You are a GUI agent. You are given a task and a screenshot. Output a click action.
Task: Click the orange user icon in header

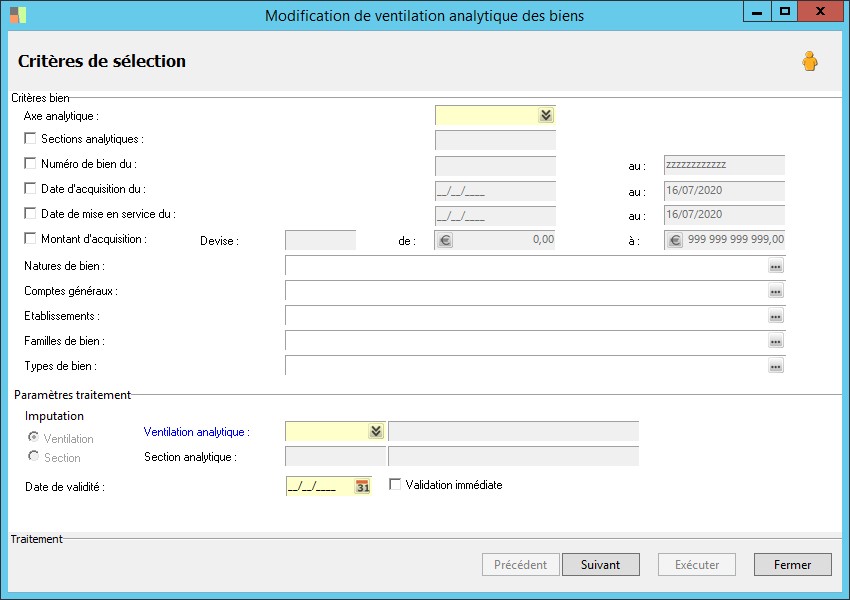[x=809, y=62]
